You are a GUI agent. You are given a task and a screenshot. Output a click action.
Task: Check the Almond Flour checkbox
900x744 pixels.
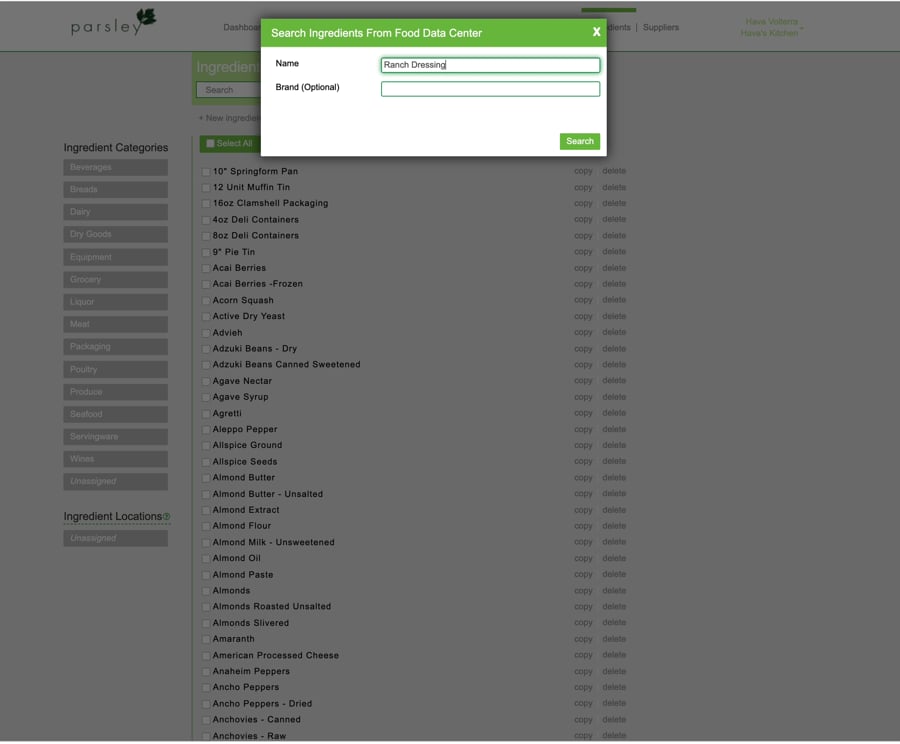pos(206,525)
